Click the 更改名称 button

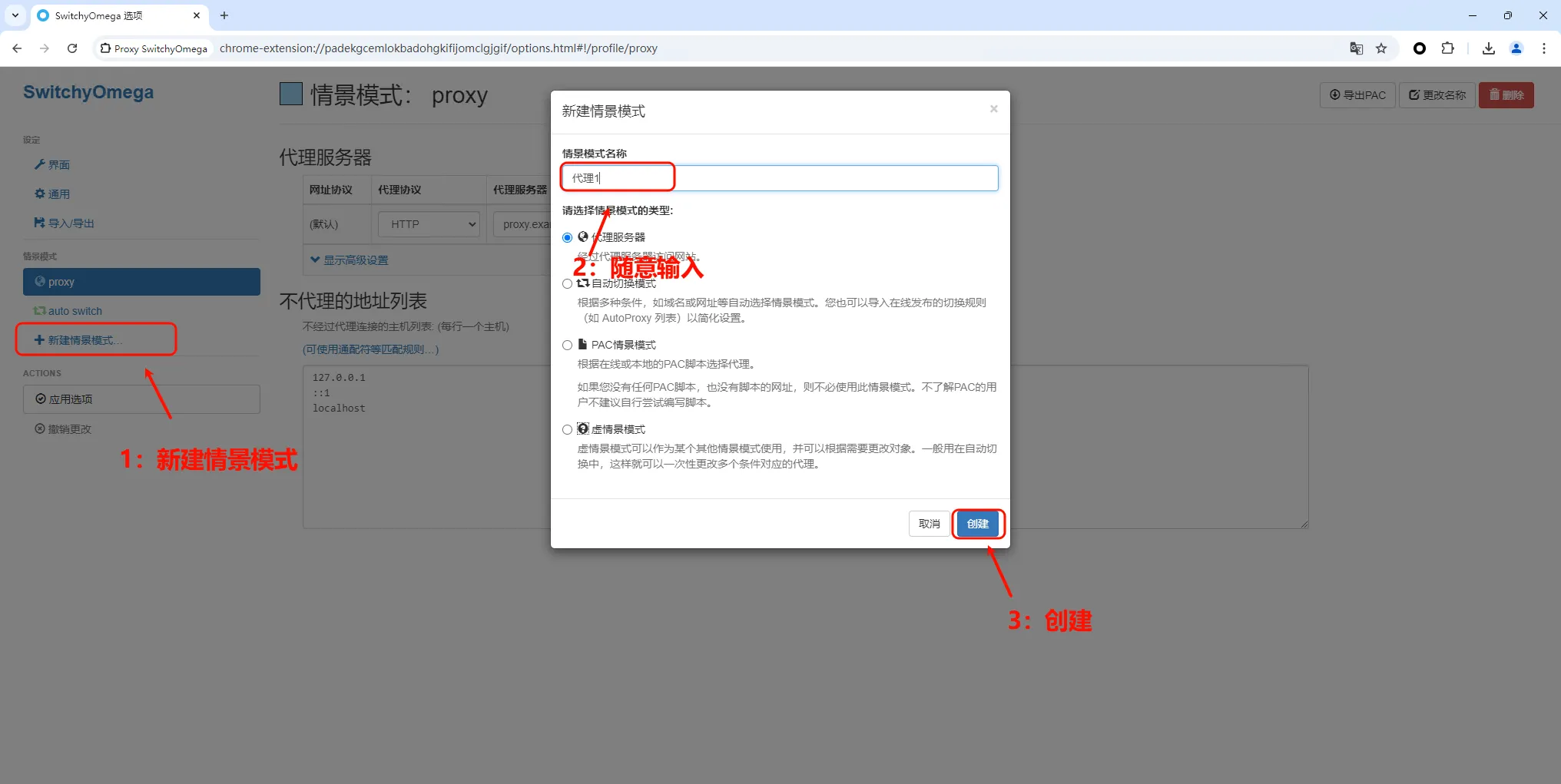click(1437, 95)
